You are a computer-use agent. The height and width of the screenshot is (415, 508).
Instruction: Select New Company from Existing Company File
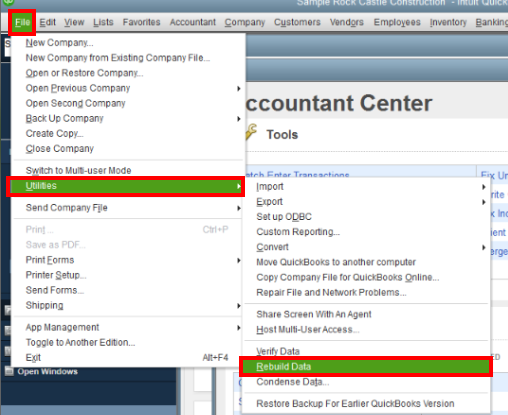[x=127, y=58]
